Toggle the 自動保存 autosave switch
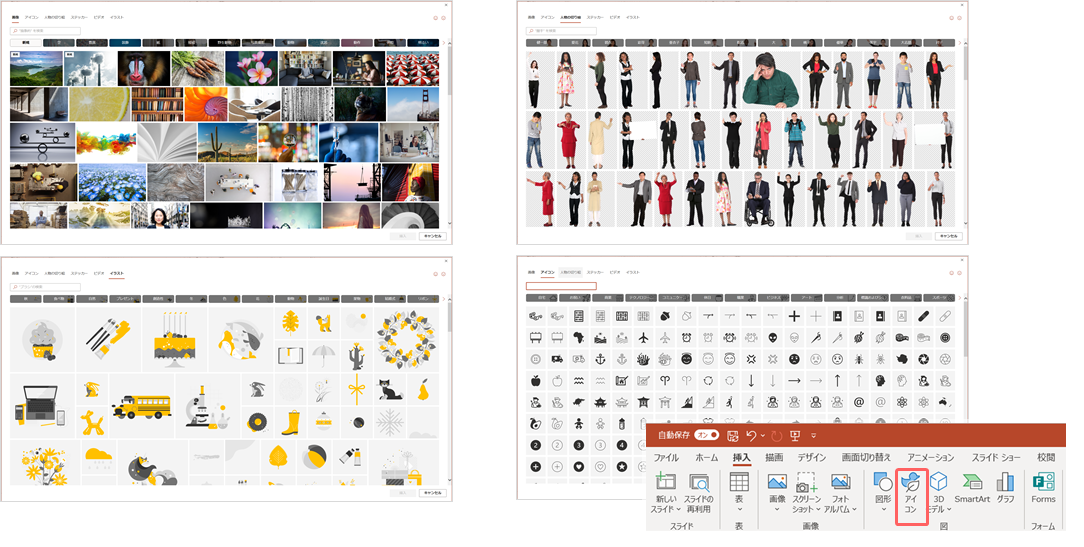 pyautogui.click(x=707, y=435)
